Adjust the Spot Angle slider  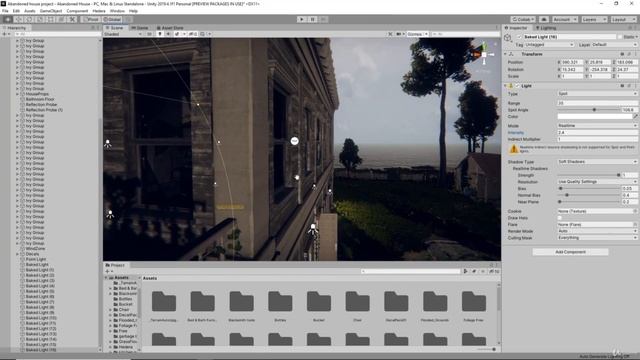(x=588, y=110)
